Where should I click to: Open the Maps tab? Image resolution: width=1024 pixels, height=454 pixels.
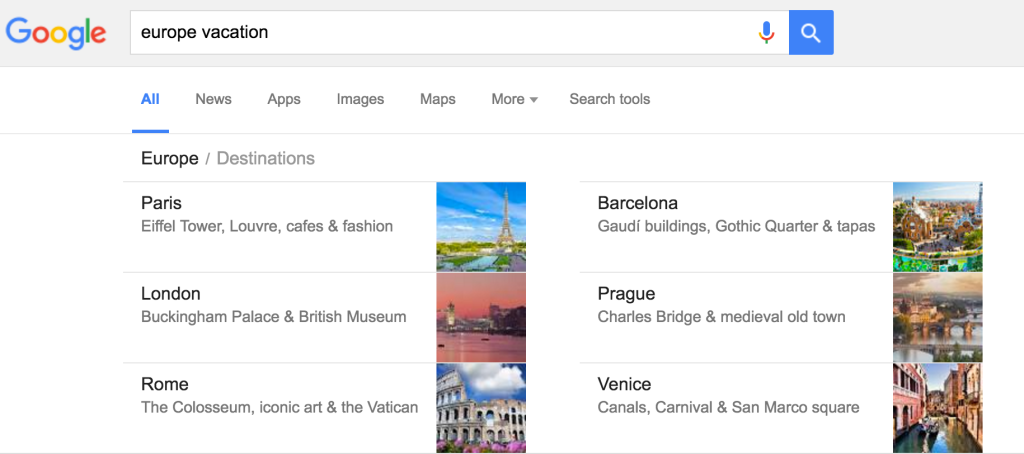(437, 99)
